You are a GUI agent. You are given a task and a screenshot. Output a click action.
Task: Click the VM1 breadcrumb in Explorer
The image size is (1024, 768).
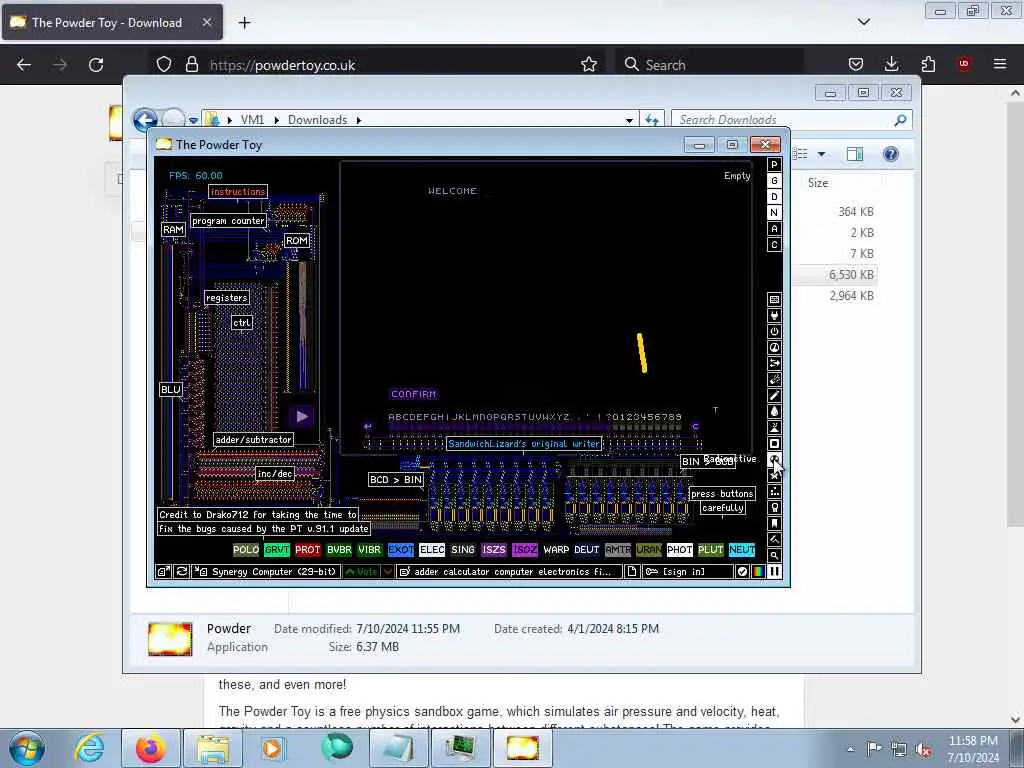pos(252,120)
